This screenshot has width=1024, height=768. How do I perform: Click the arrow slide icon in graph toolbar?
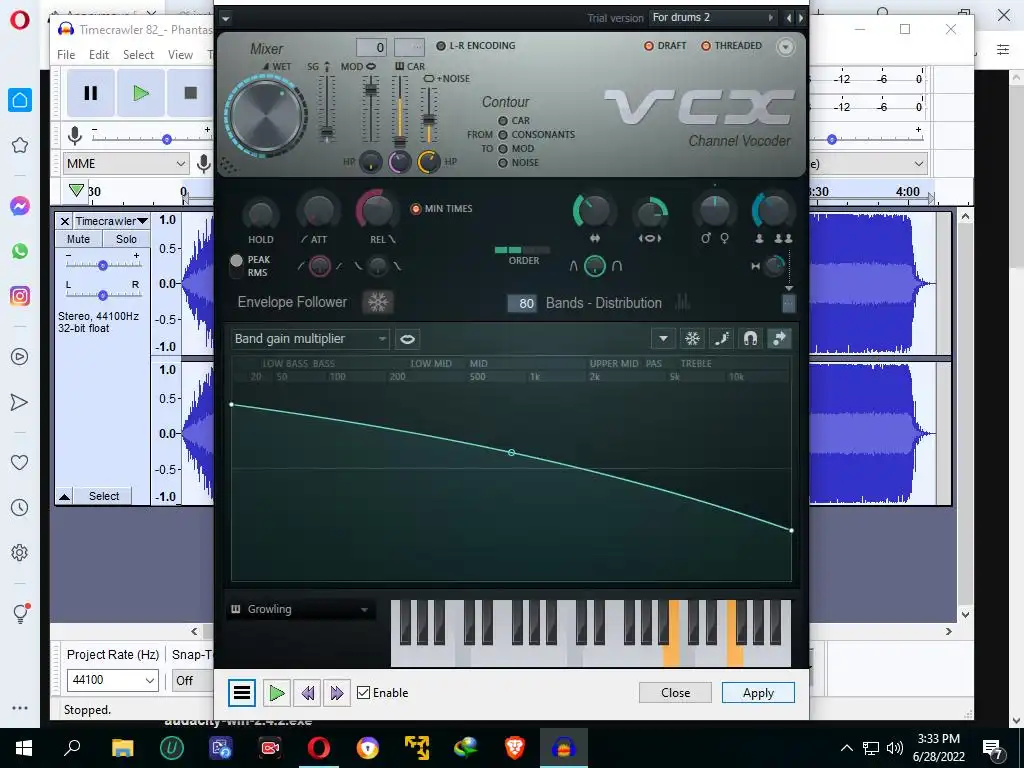pyautogui.click(x=779, y=338)
